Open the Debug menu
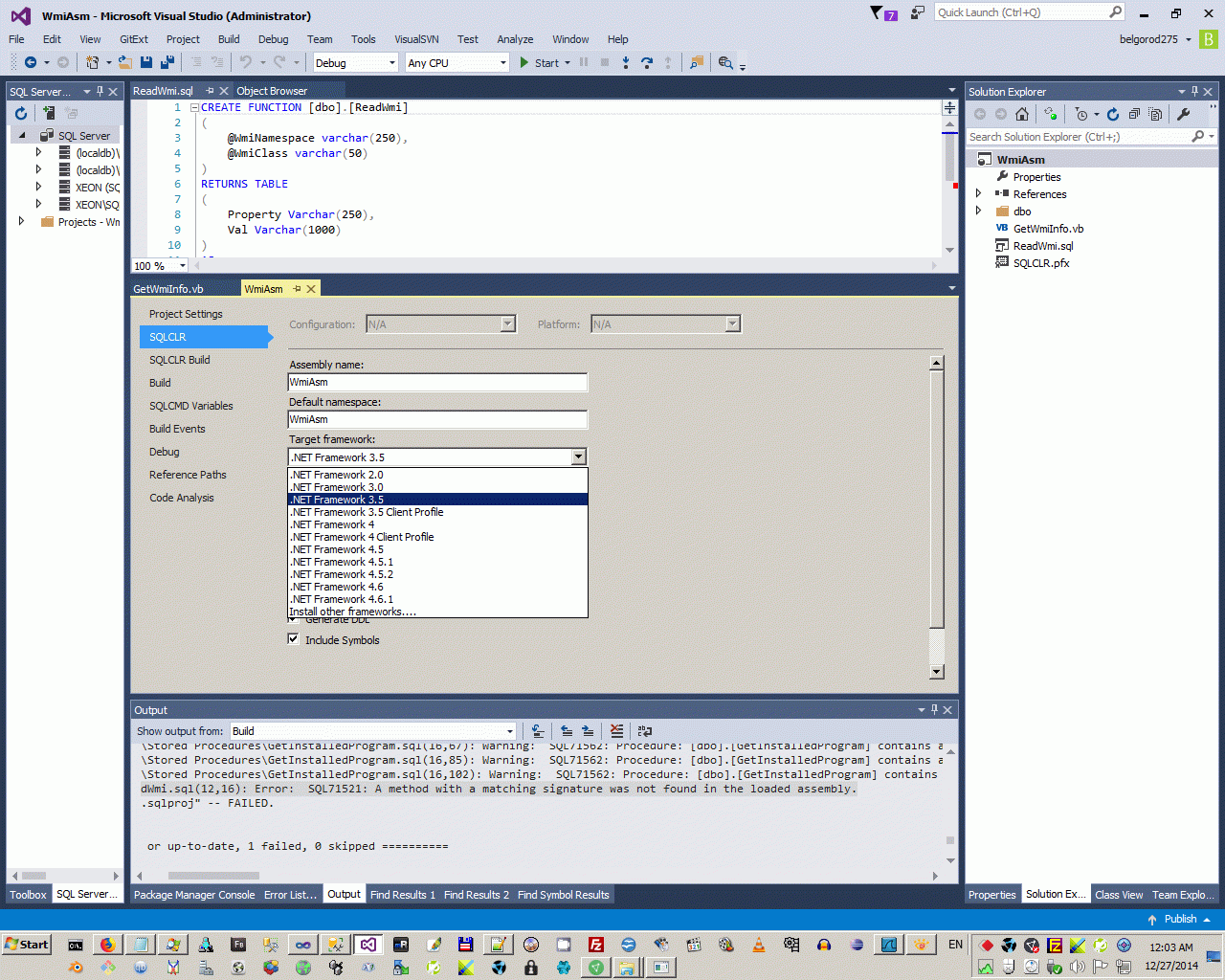This screenshot has height=980, width=1225. click(x=273, y=39)
